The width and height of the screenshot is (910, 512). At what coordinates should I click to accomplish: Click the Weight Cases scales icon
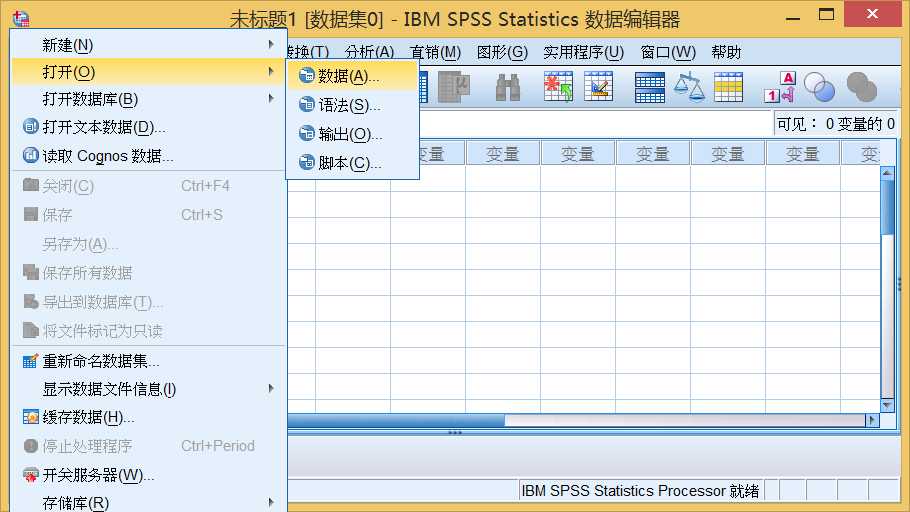[689, 87]
